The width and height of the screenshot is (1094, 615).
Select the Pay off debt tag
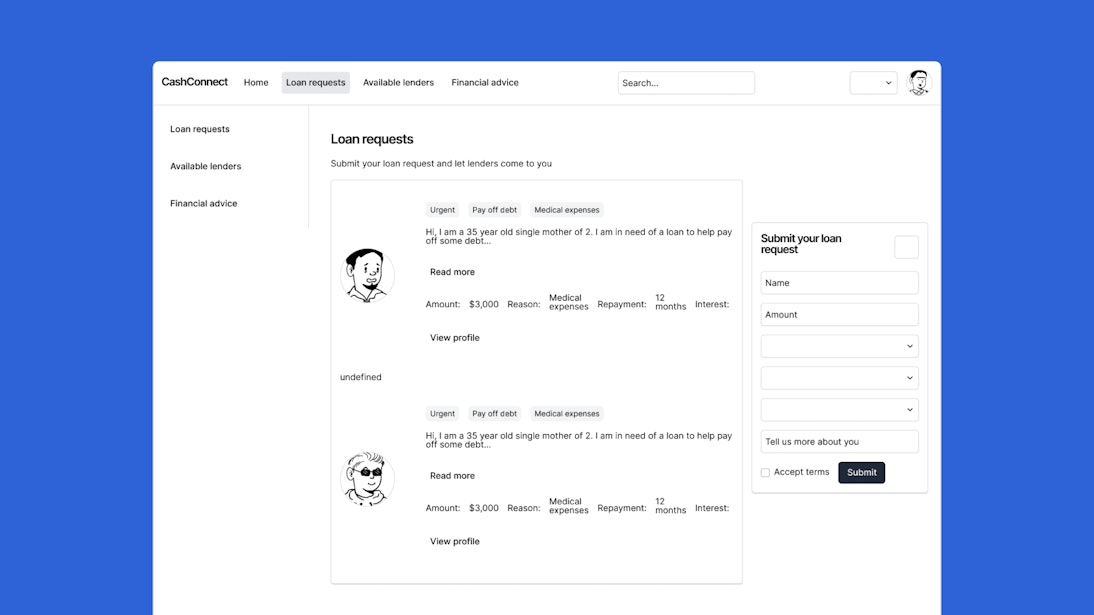(x=494, y=209)
